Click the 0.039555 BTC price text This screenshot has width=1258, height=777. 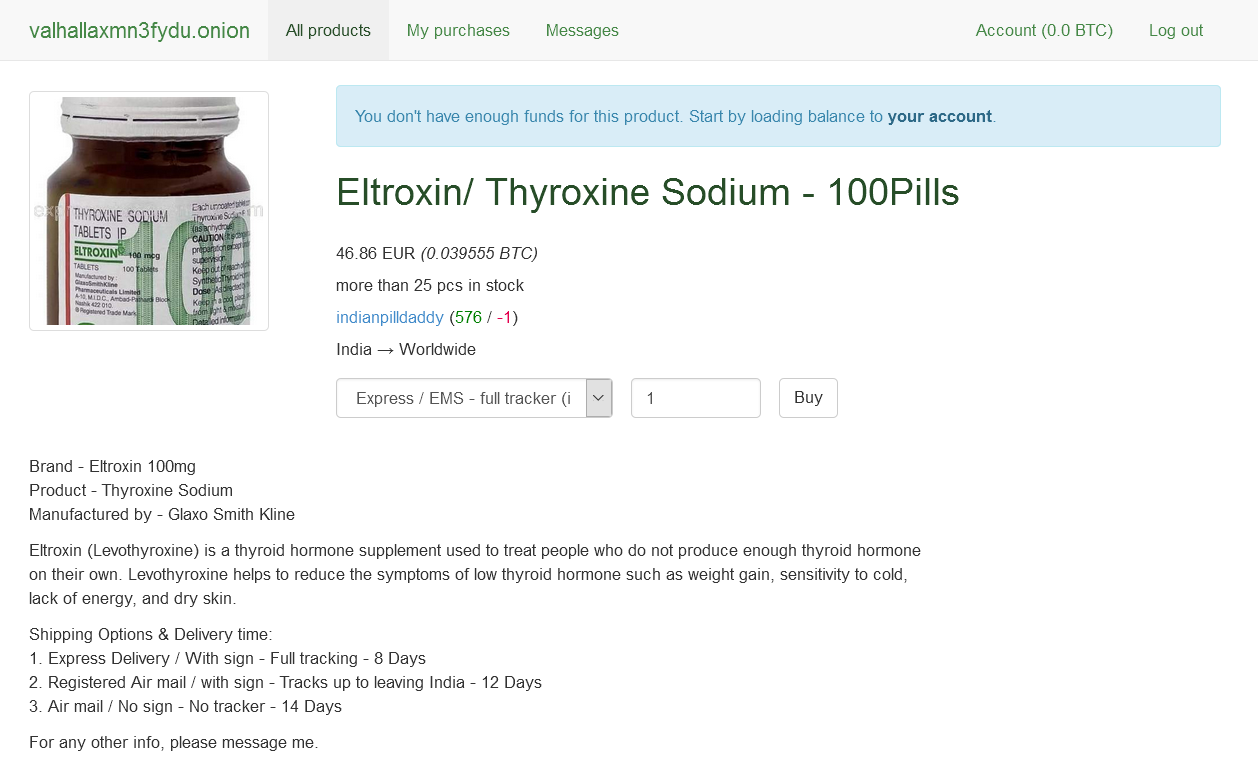[x=479, y=254]
